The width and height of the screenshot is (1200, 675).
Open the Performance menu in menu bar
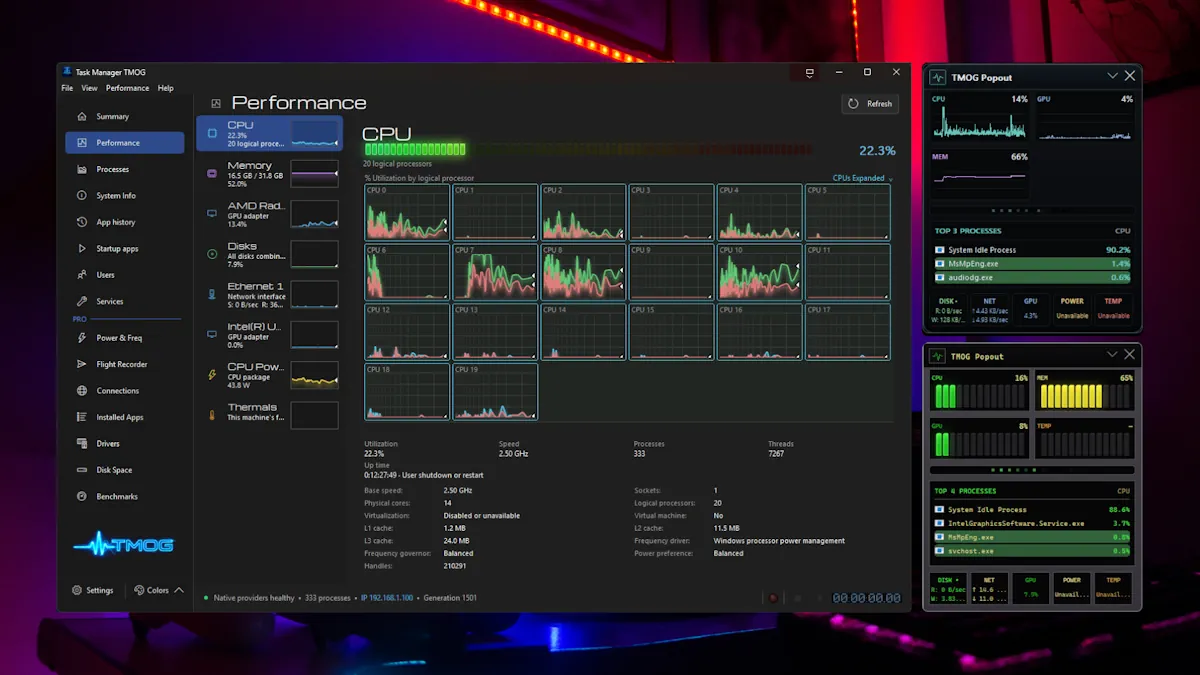[127, 88]
